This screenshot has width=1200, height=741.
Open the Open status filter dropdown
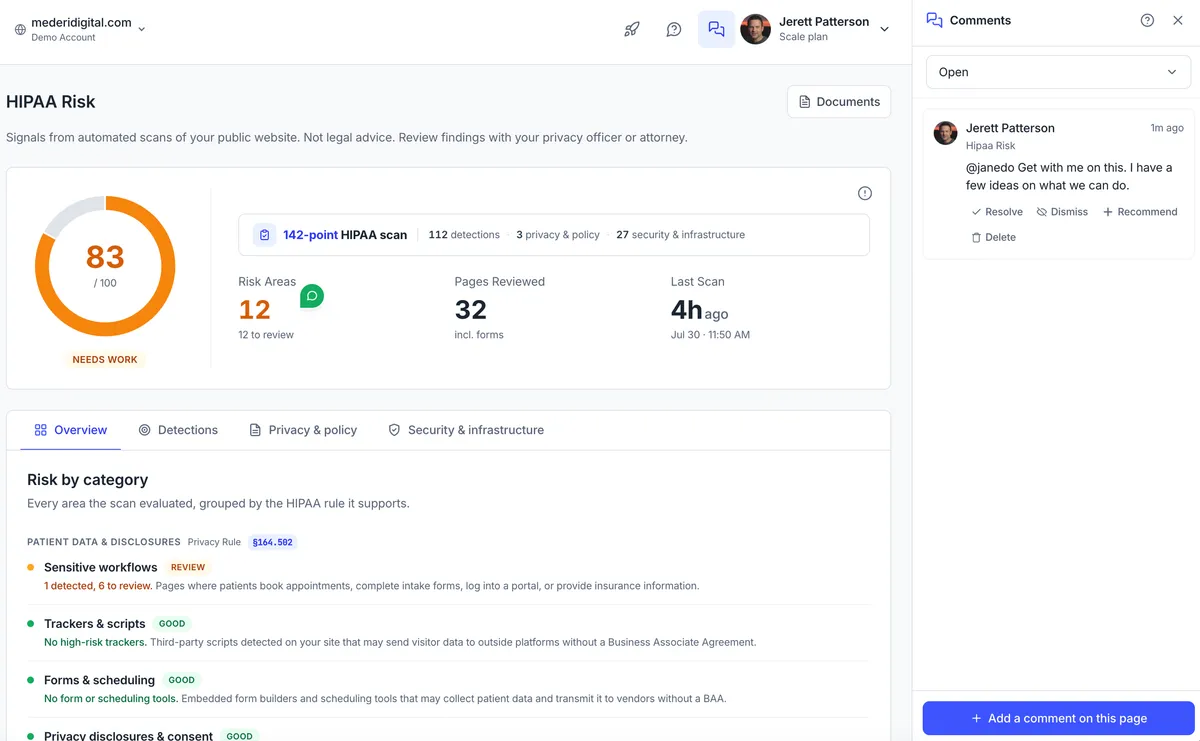pos(1058,72)
